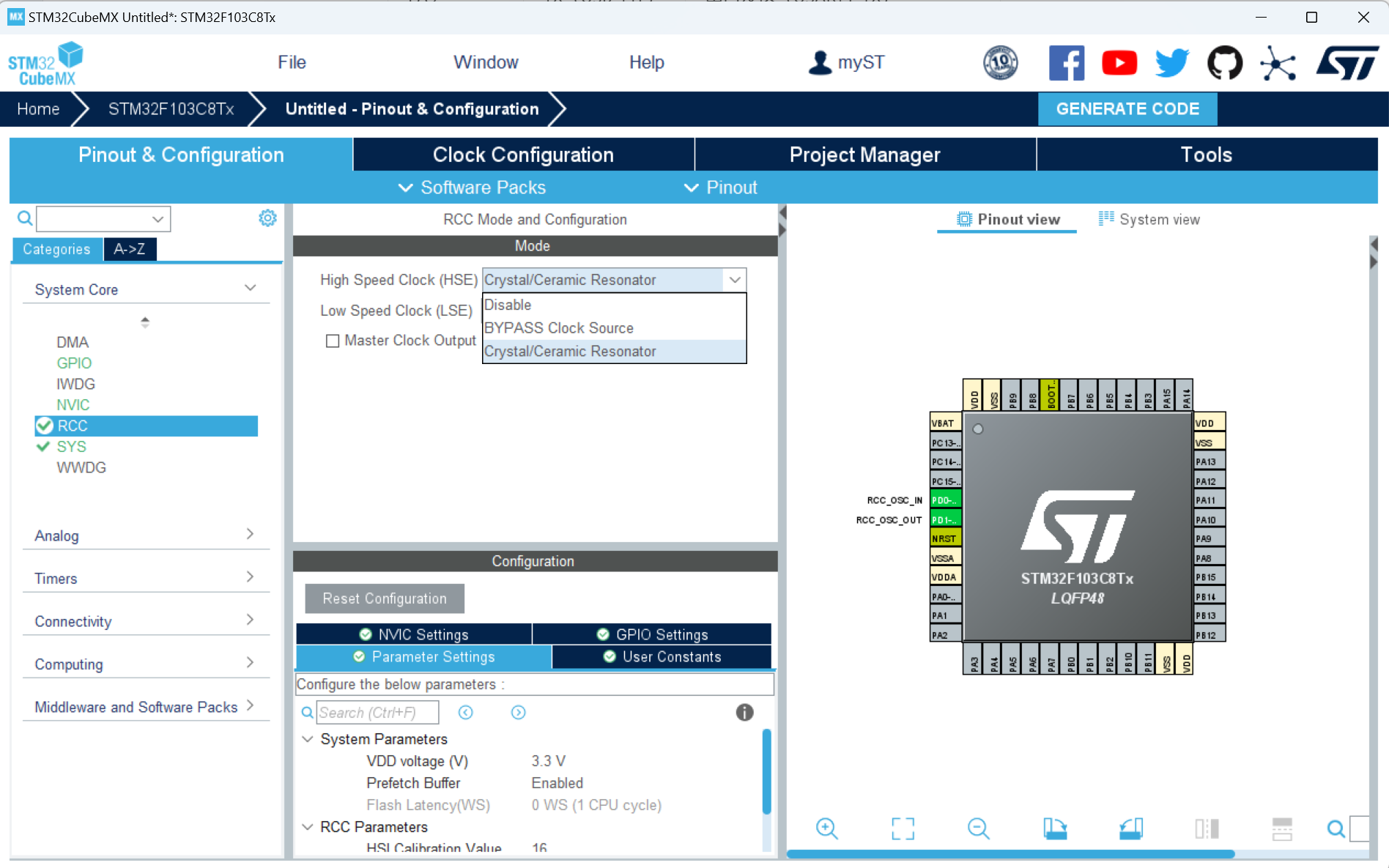Switch to System view
Screen dimensions: 1389x868
coord(1149,219)
